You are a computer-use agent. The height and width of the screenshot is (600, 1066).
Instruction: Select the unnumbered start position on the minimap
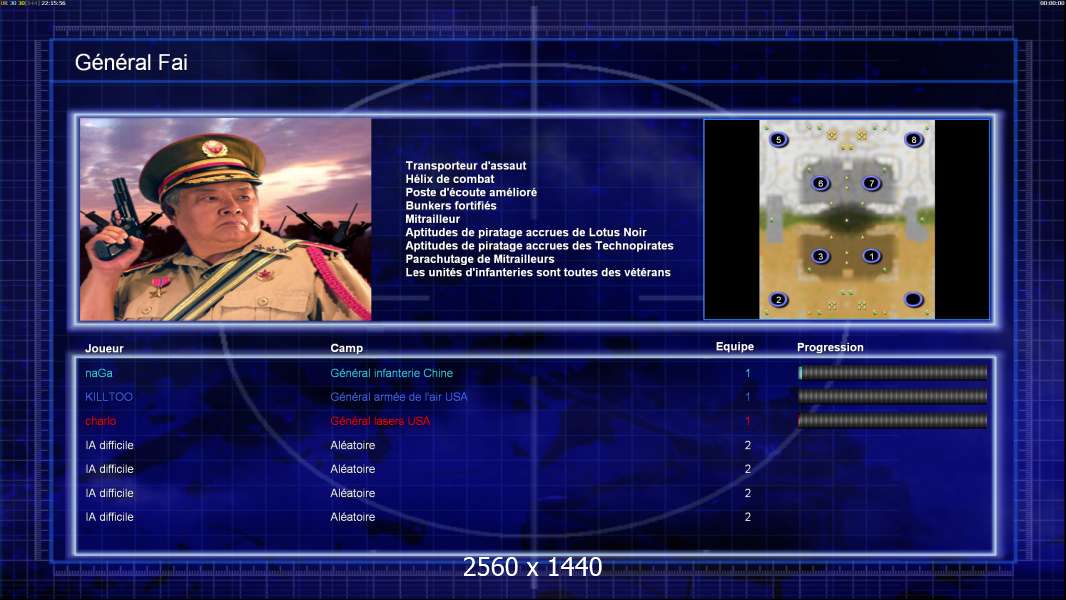click(x=914, y=300)
